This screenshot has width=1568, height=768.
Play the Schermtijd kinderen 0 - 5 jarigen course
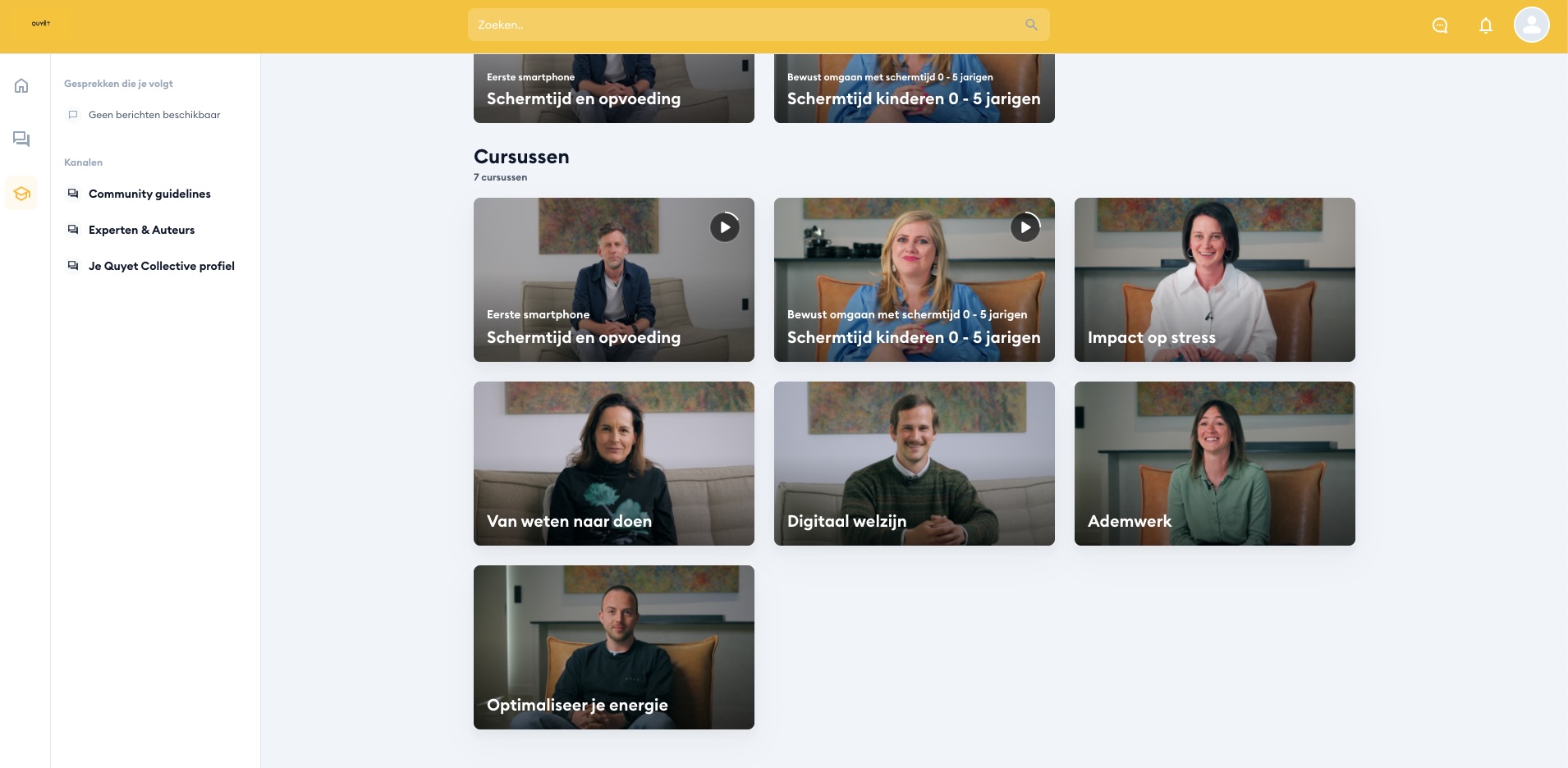[x=1025, y=227]
